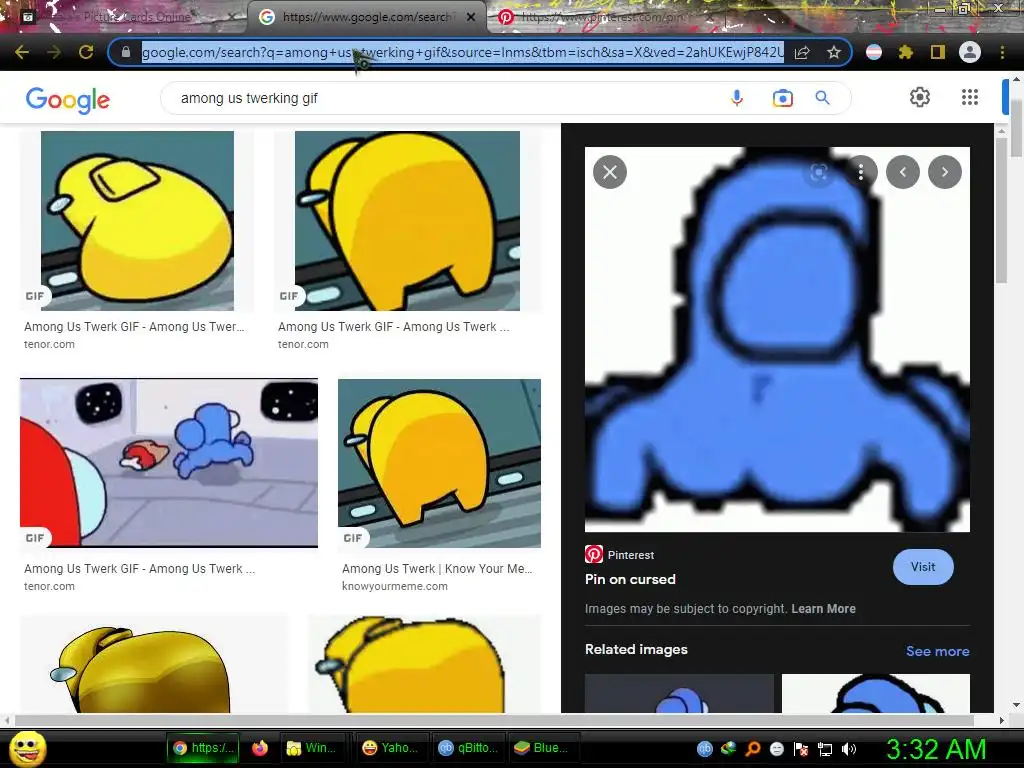Open the Chrome three-dot menu
Screen dimensions: 1024x768
pos(1002,52)
